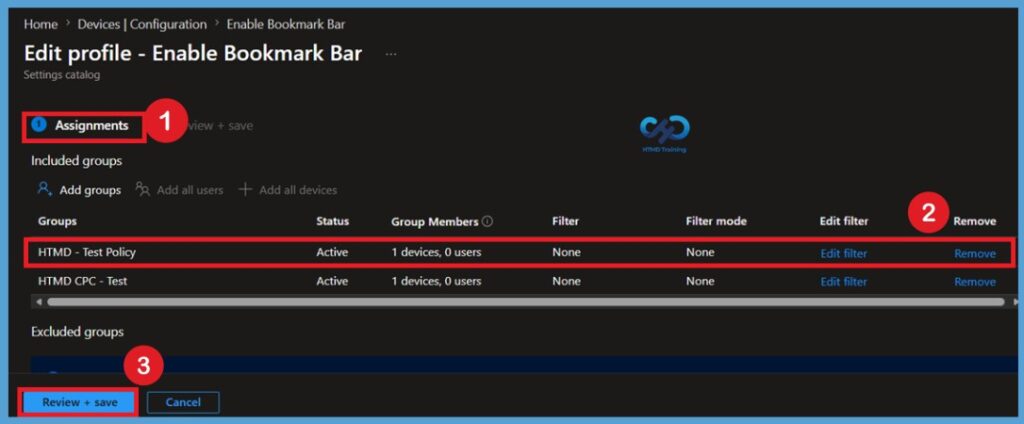This screenshot has width=1024, height=424.
Task: Open the ellipsis menu beside profile title
Action: [391, 54]
